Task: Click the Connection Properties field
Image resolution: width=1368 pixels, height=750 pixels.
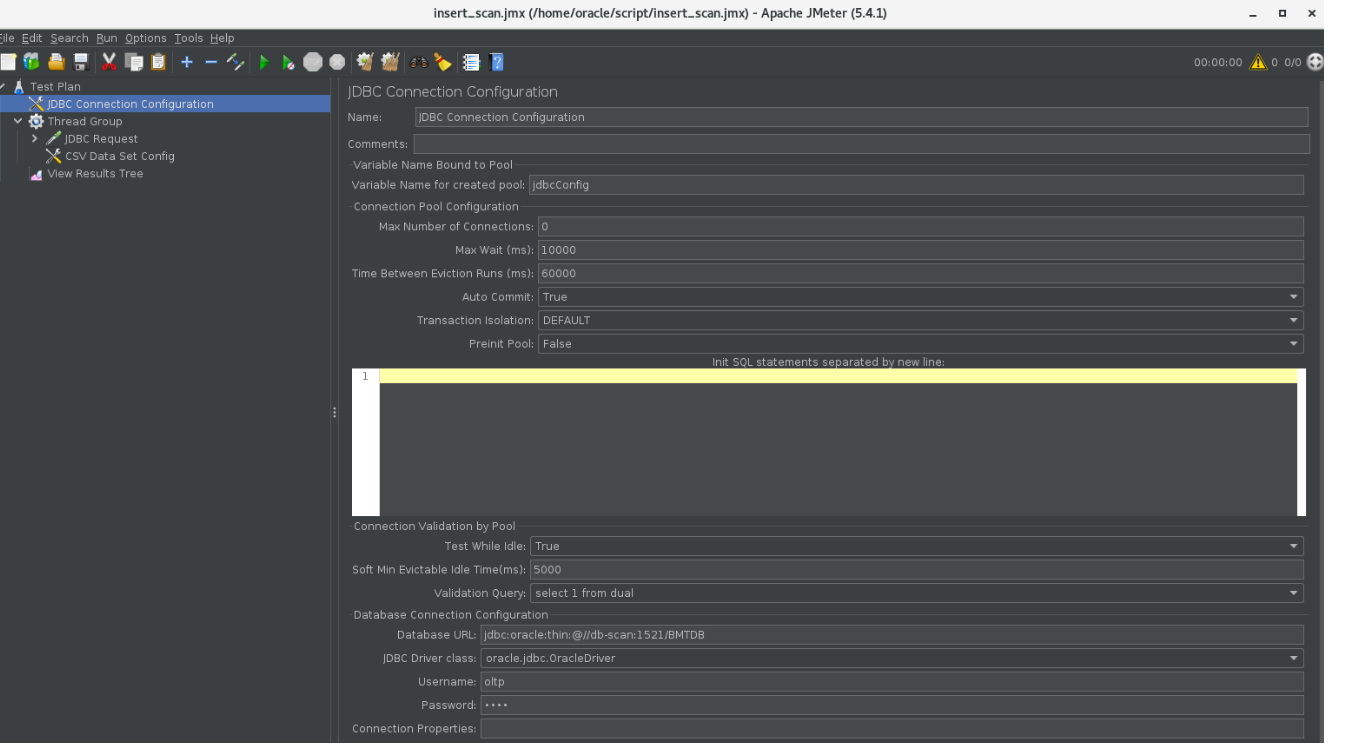Action: click(x=892, y=729)
